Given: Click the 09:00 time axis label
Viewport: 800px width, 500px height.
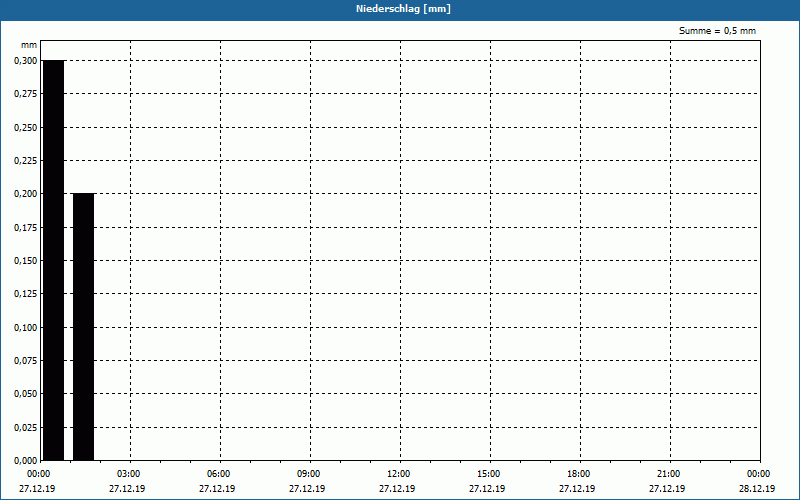Looking at the screenshot, I should click(309, 474).
